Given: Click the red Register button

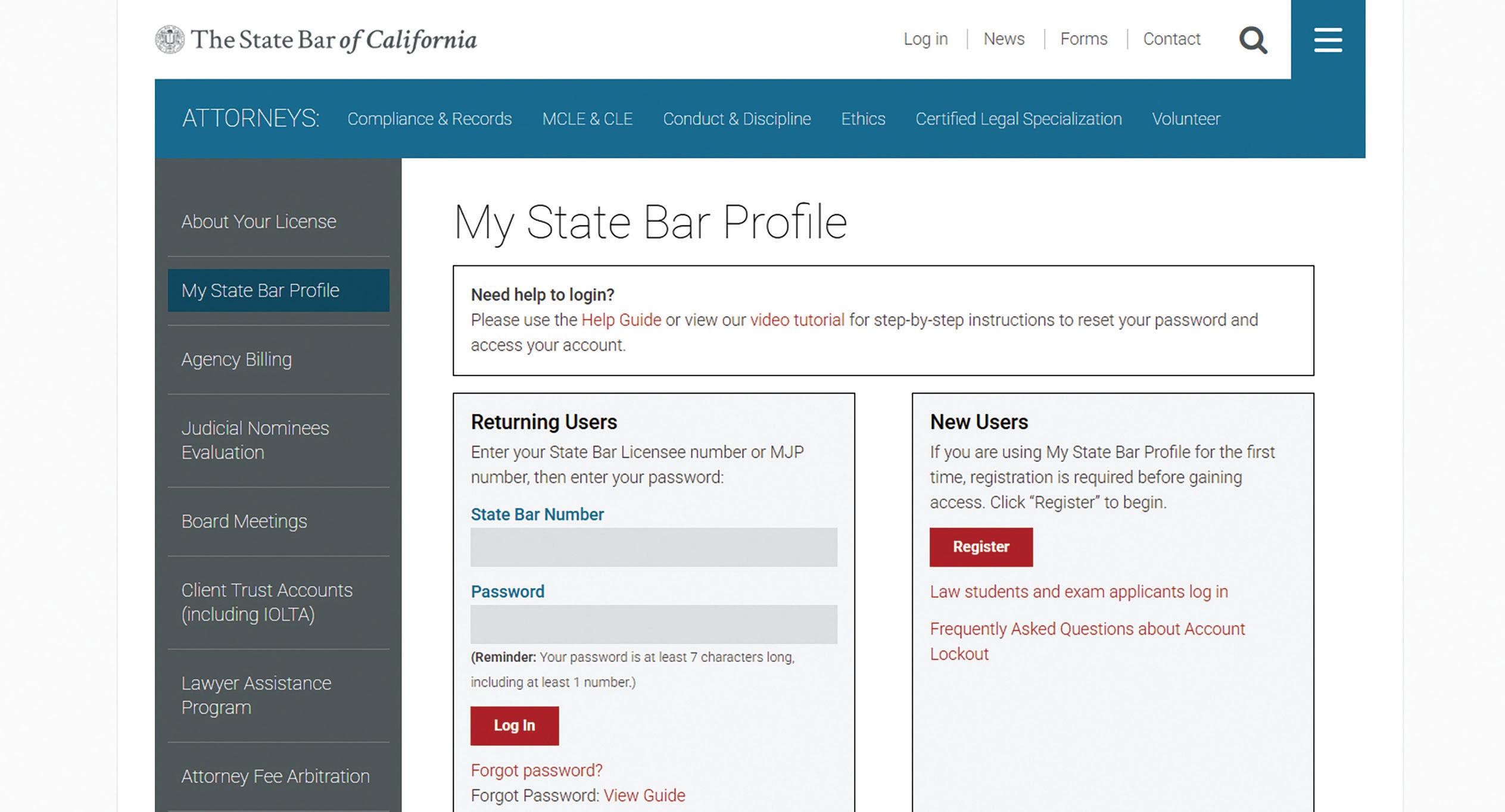Looking at the screenshot, I should point(981,546).
